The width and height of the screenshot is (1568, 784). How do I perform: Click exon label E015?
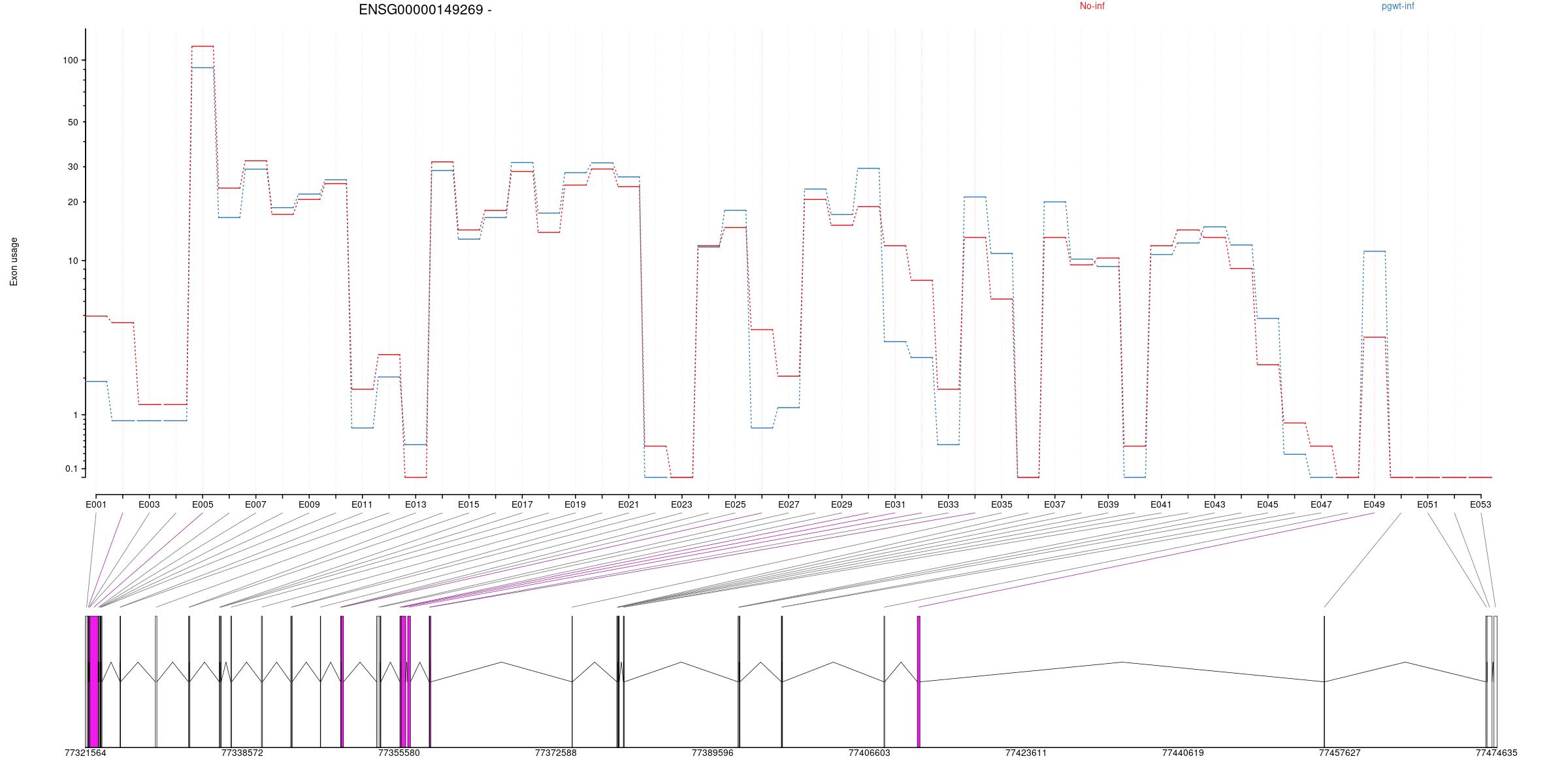(468, 504)
